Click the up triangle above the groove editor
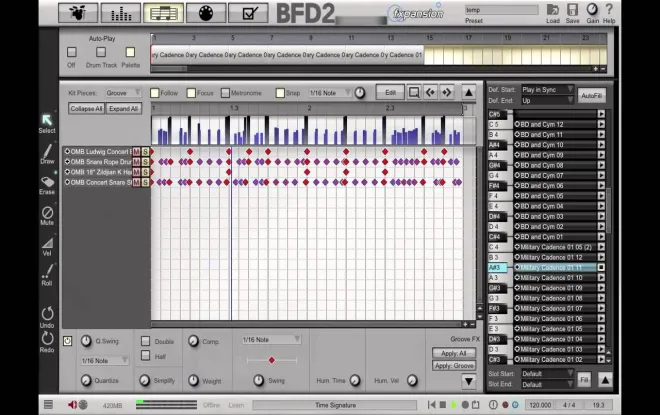The height and width of the screenshot is (415, 660). click(x=468, y=92)
